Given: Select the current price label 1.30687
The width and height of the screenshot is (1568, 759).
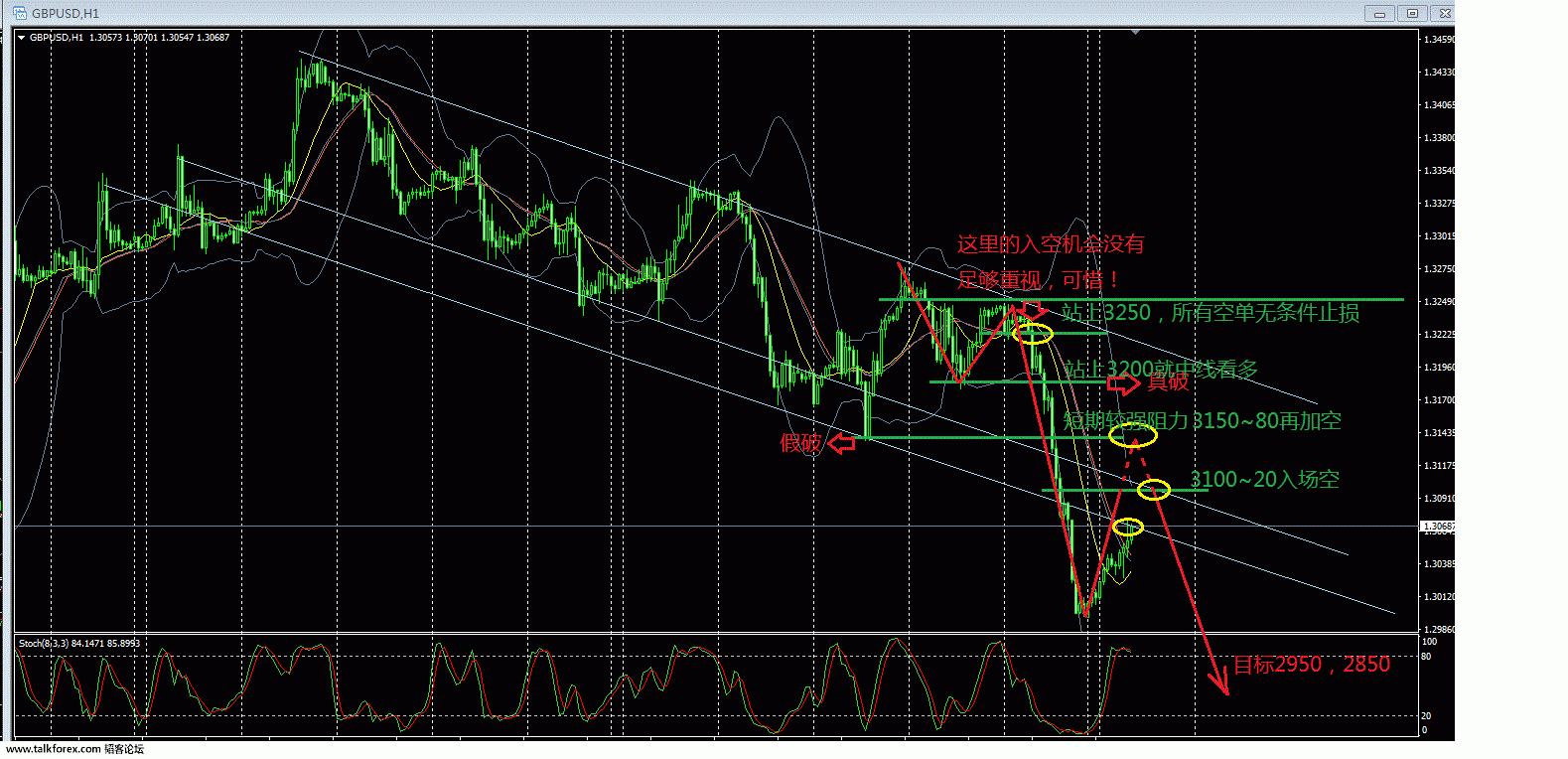Looking at the screenshot, I should point(1438,527).
